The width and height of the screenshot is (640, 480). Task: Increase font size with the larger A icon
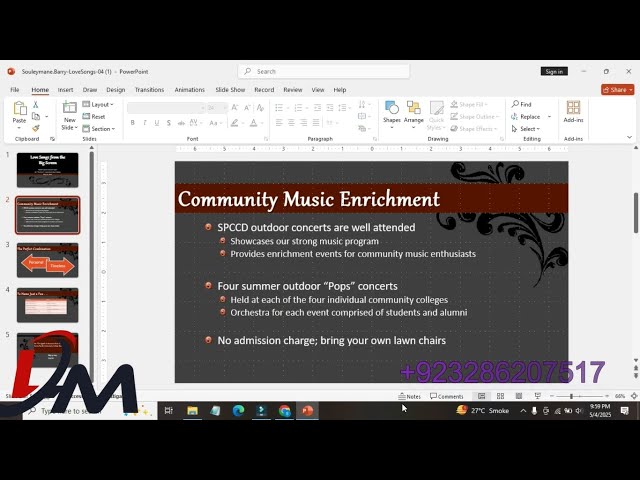click(235, 108)
